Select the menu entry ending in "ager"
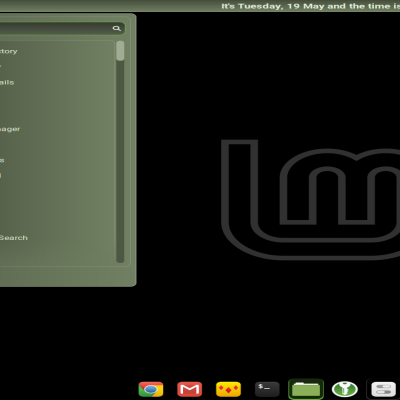The image size is (400, 400). point(10,129)
